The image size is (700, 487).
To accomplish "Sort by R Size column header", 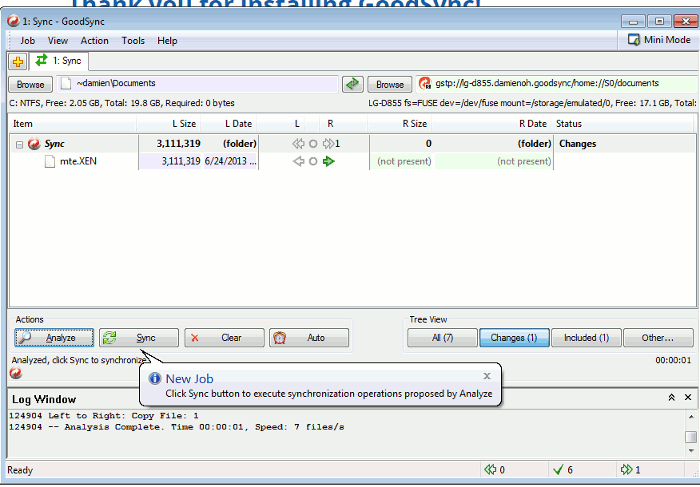I will [400, 124].
